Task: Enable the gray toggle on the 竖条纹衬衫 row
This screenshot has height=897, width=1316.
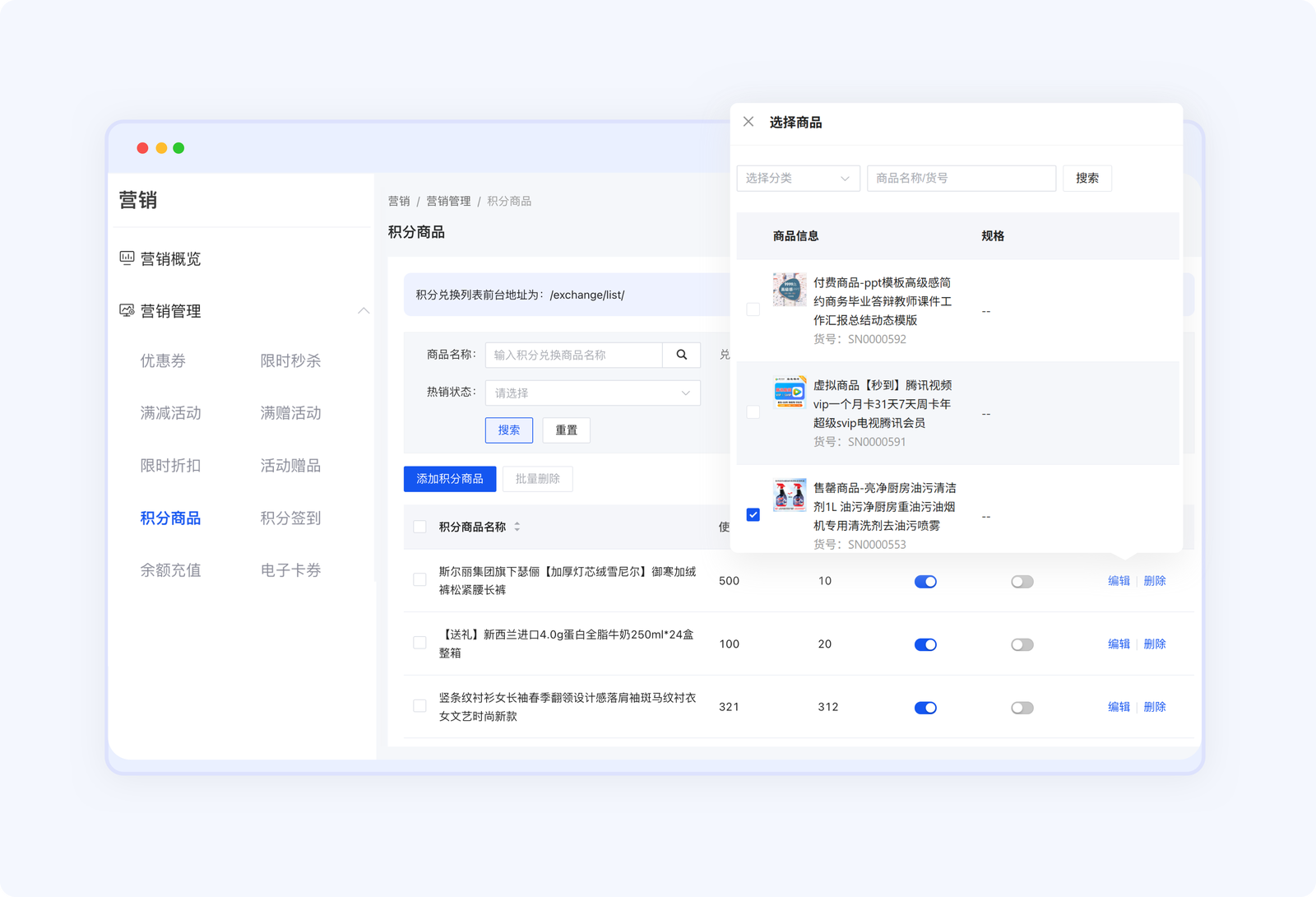Action: (x=1022, y=707)
